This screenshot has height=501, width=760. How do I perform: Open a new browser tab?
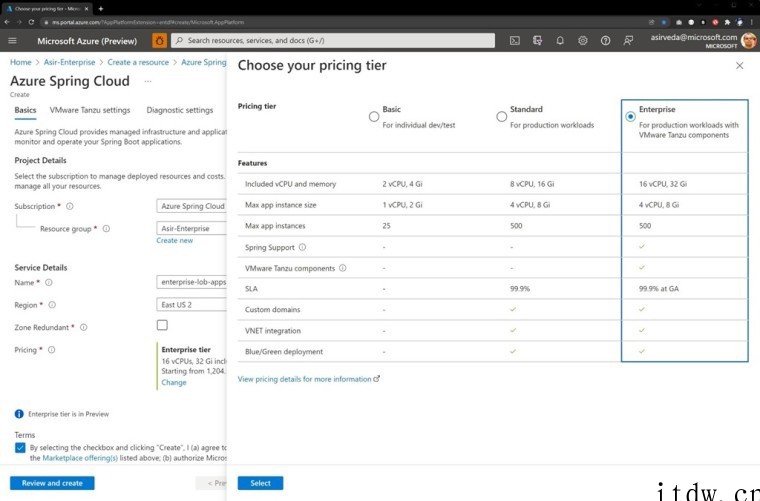point(101,8)
